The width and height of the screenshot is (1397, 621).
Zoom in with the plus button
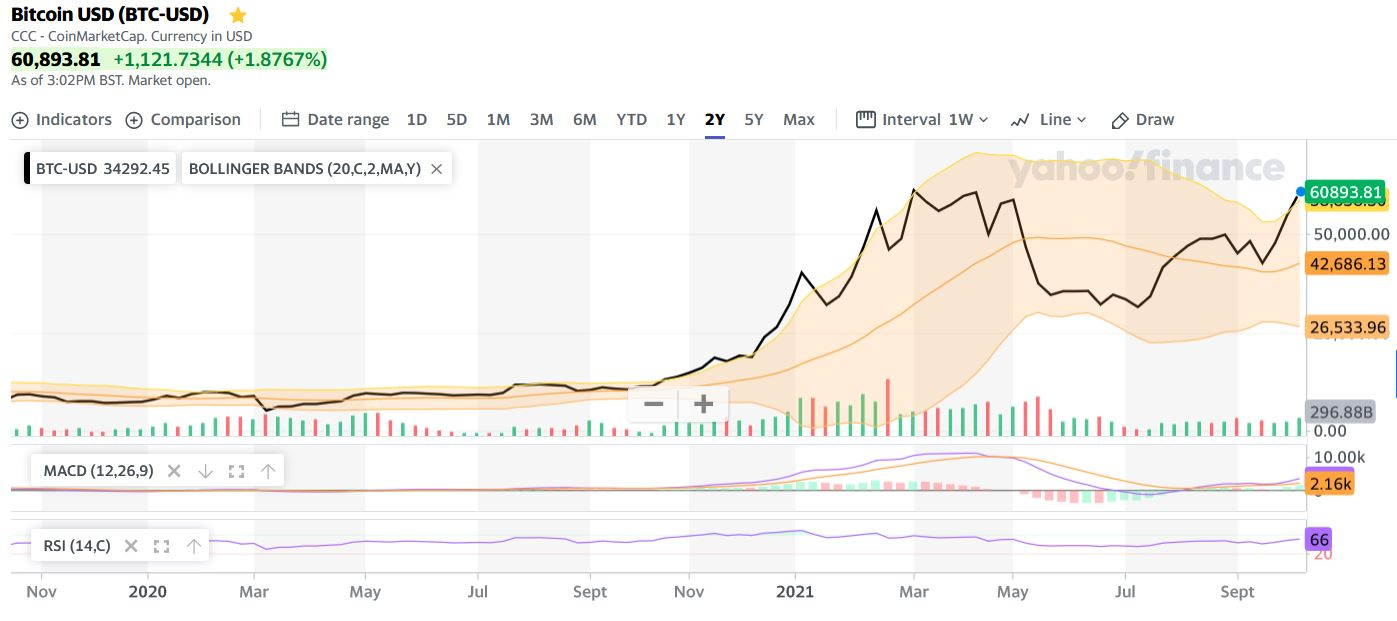point(704,404)
